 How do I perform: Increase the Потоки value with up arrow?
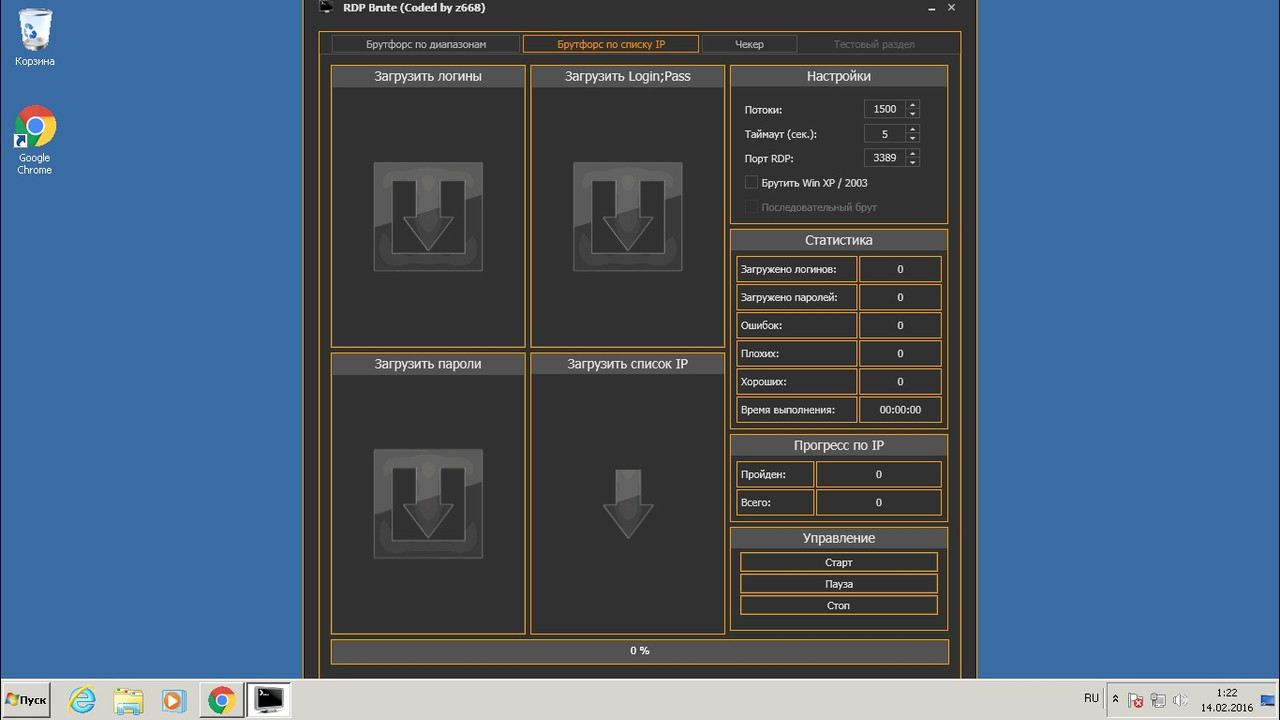(x=912, y=105)
